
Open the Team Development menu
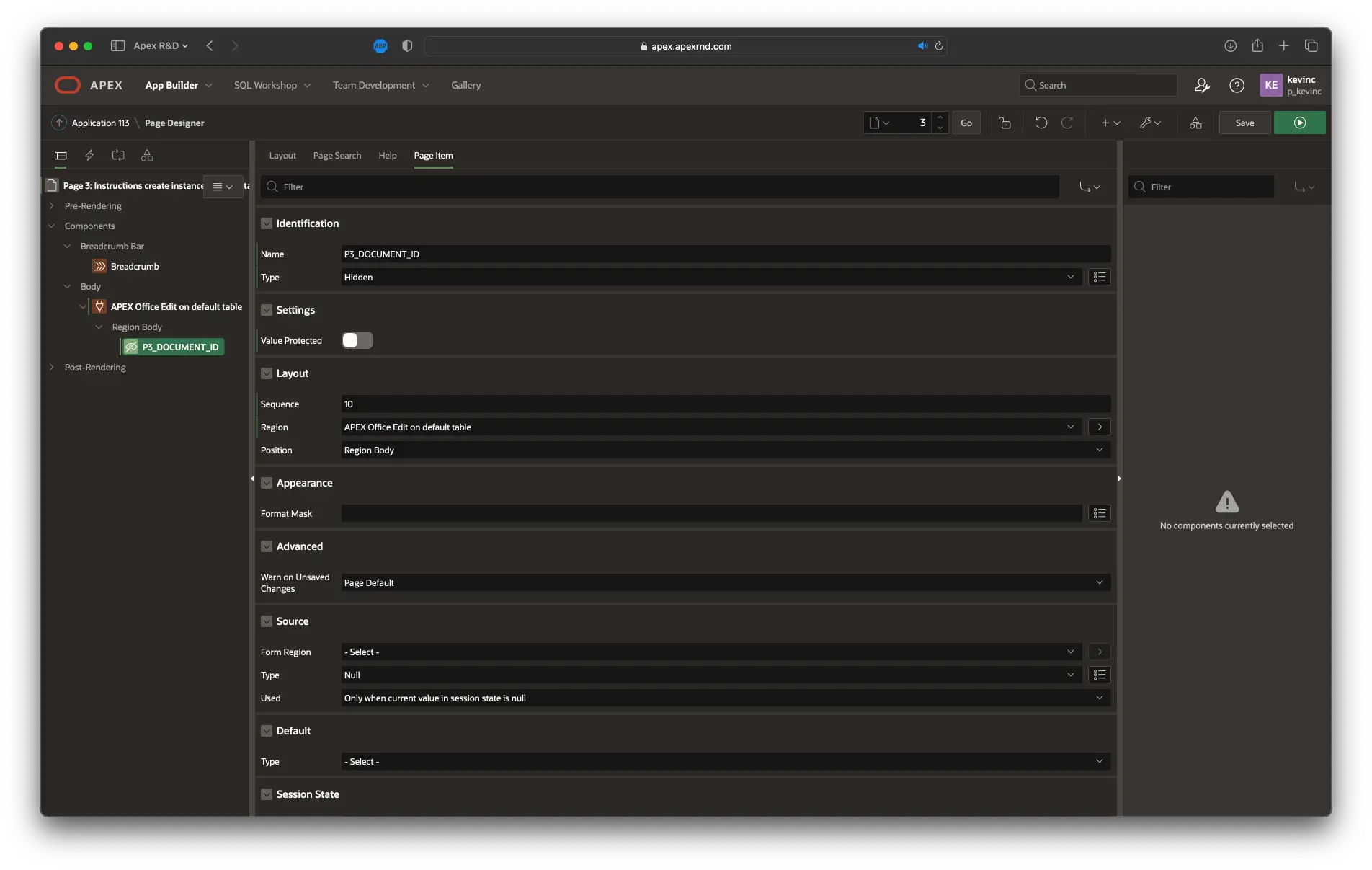[381, 85]
